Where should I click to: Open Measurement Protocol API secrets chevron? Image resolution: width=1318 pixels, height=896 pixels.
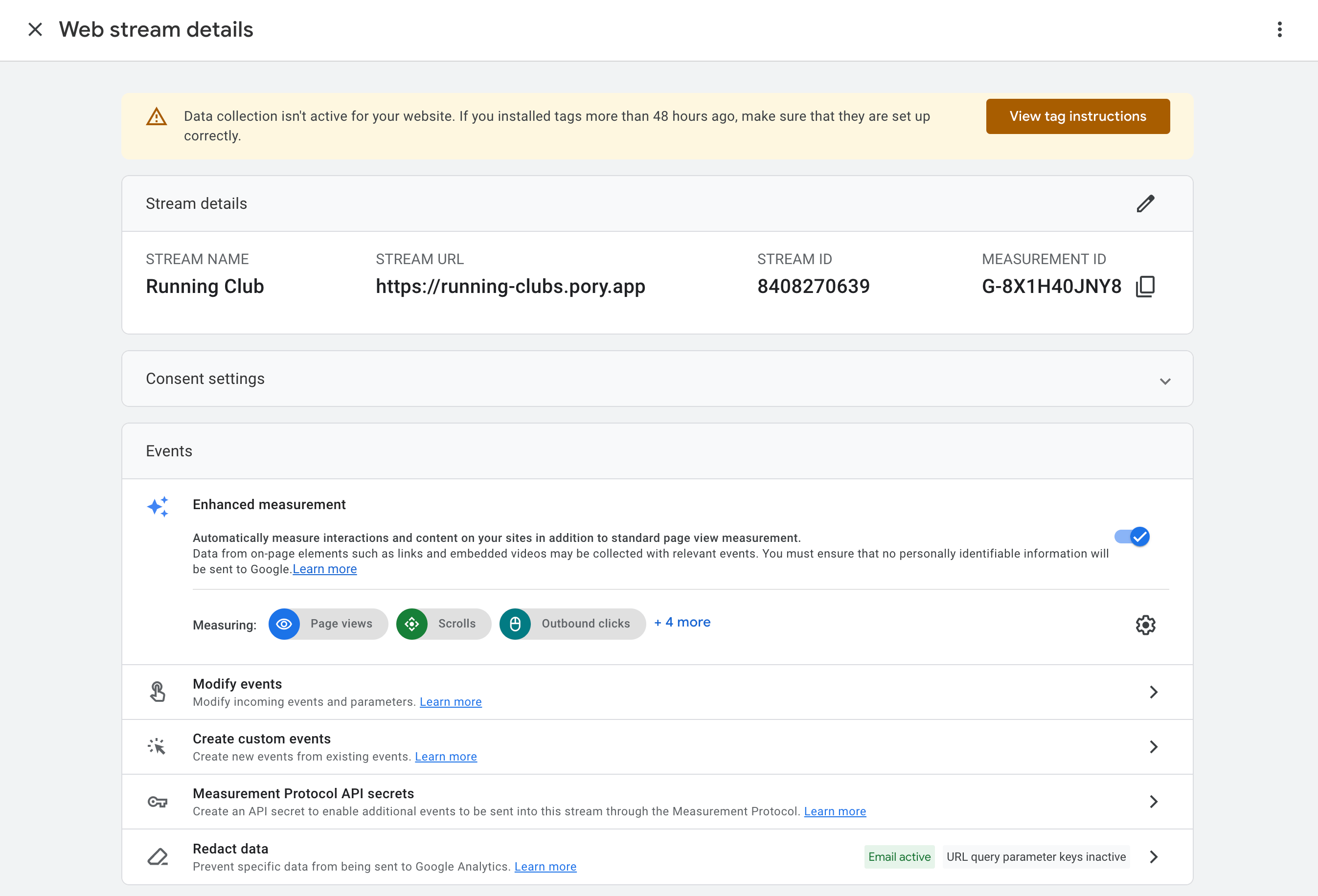tap(1154, 801)
